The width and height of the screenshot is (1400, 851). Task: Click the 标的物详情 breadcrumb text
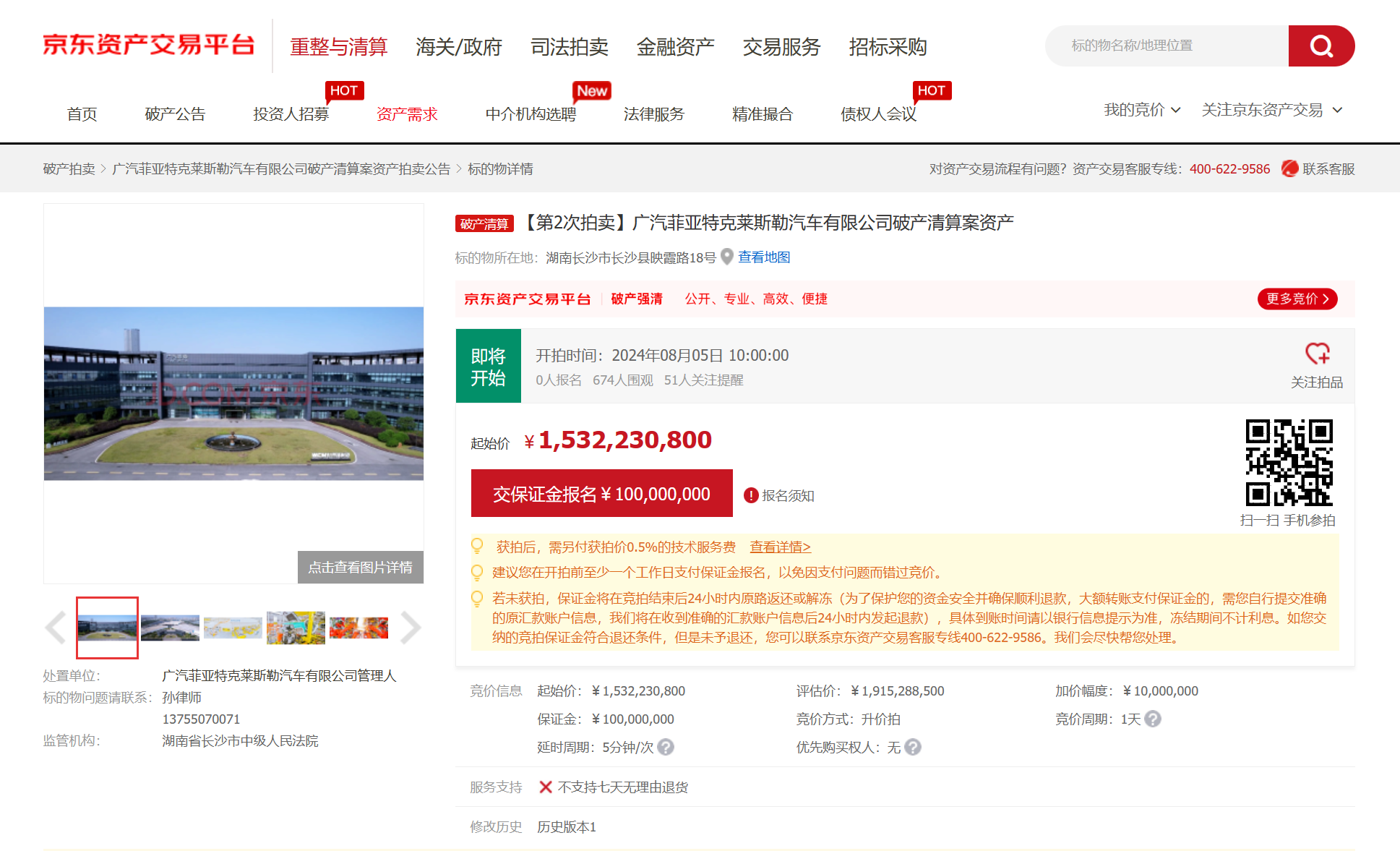click(x=500, y=168)
